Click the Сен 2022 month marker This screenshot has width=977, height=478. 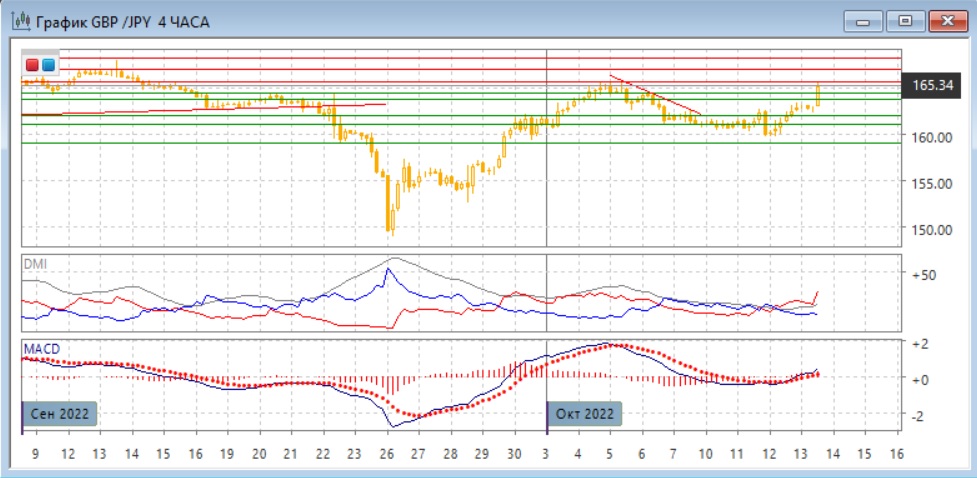[60, 413]
